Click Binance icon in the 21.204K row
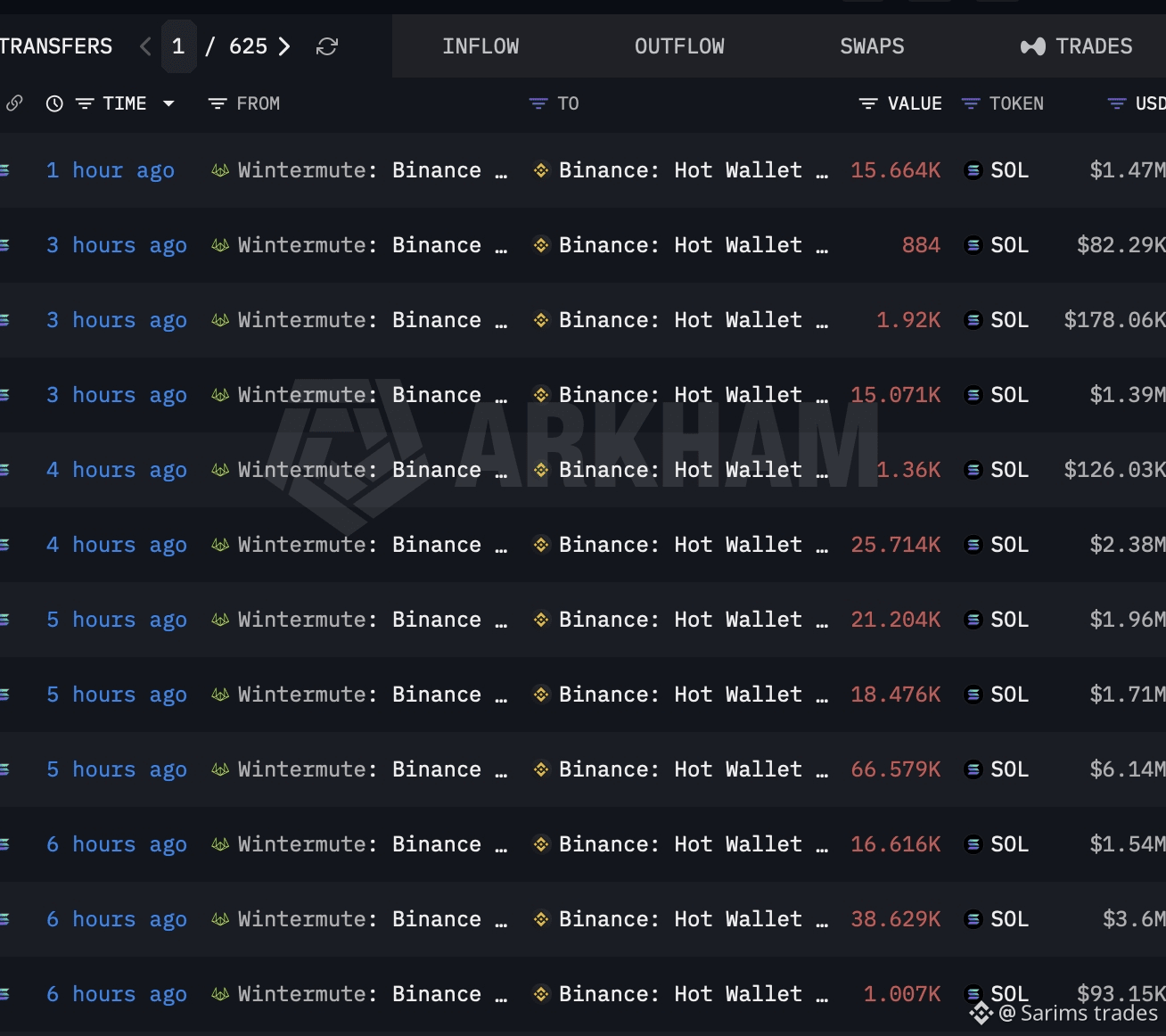This screenshot has height=1036, width=1166. pos(540,620)
